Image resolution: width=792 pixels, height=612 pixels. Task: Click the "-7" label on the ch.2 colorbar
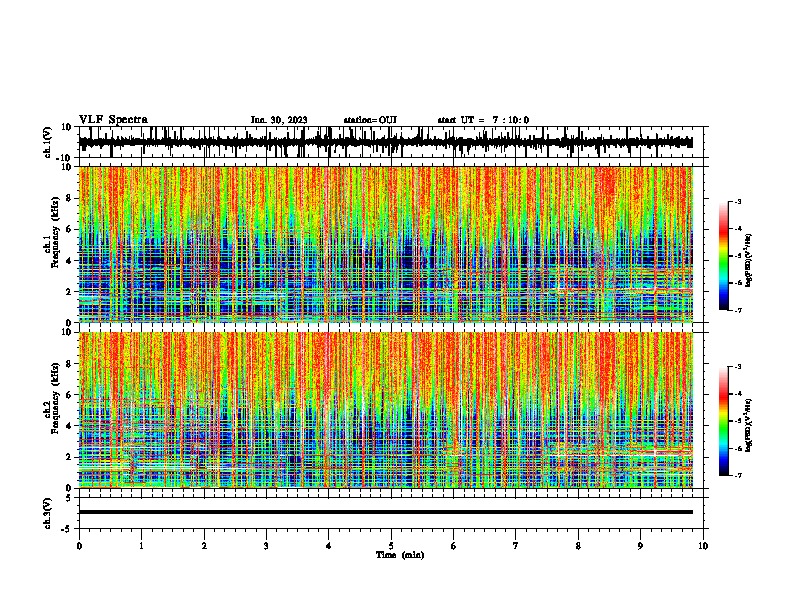pyautogui.click(x=738, y=475)
